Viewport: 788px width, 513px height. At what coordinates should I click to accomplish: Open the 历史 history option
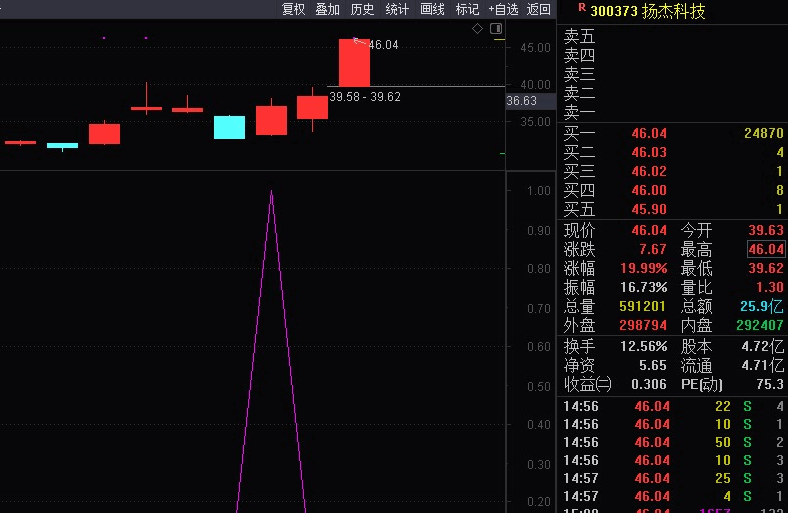pyautogui.click(x=362, y=9)
